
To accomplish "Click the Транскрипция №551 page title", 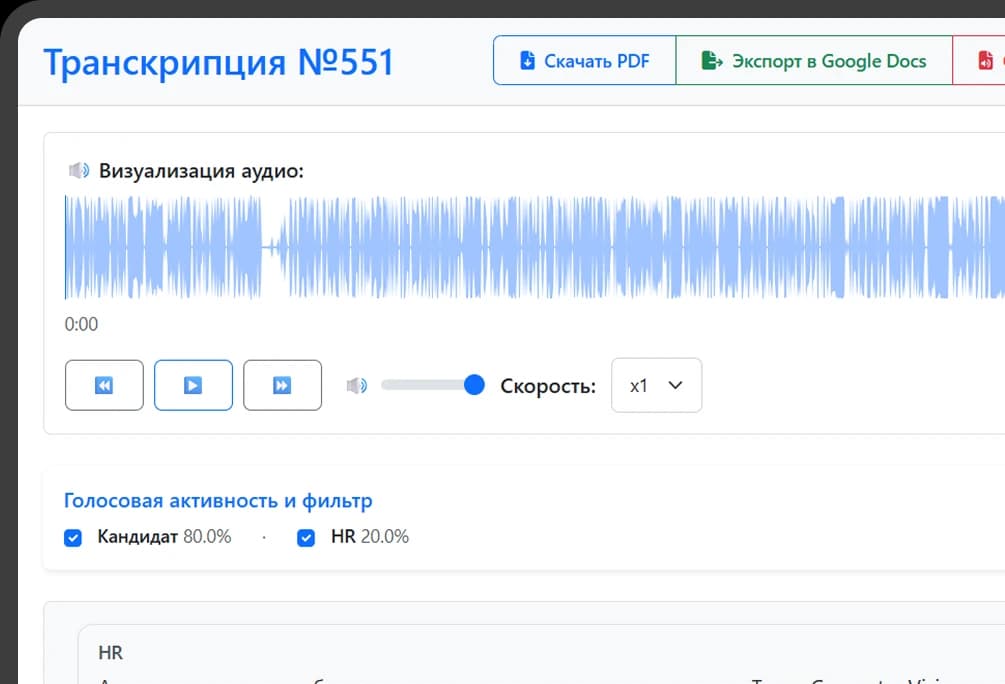I will click(218, 63).
